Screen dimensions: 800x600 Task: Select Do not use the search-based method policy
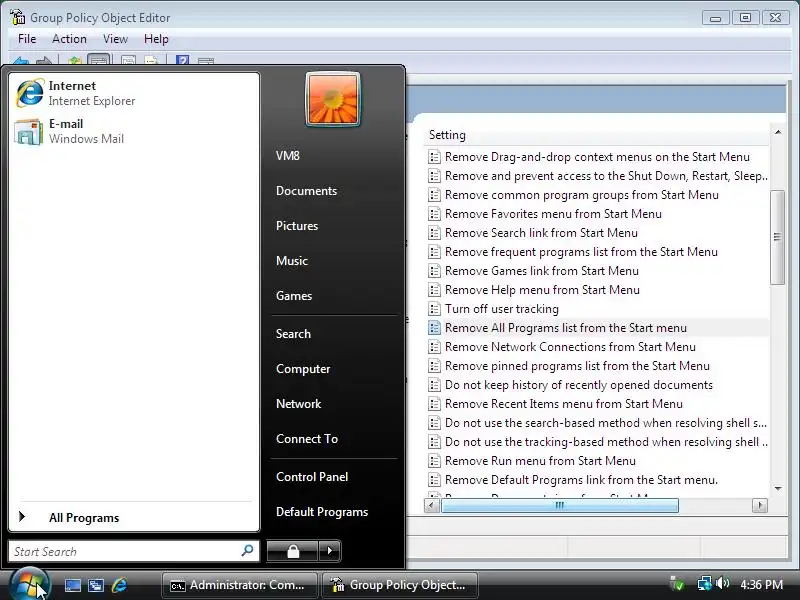(x=606, y=423)
